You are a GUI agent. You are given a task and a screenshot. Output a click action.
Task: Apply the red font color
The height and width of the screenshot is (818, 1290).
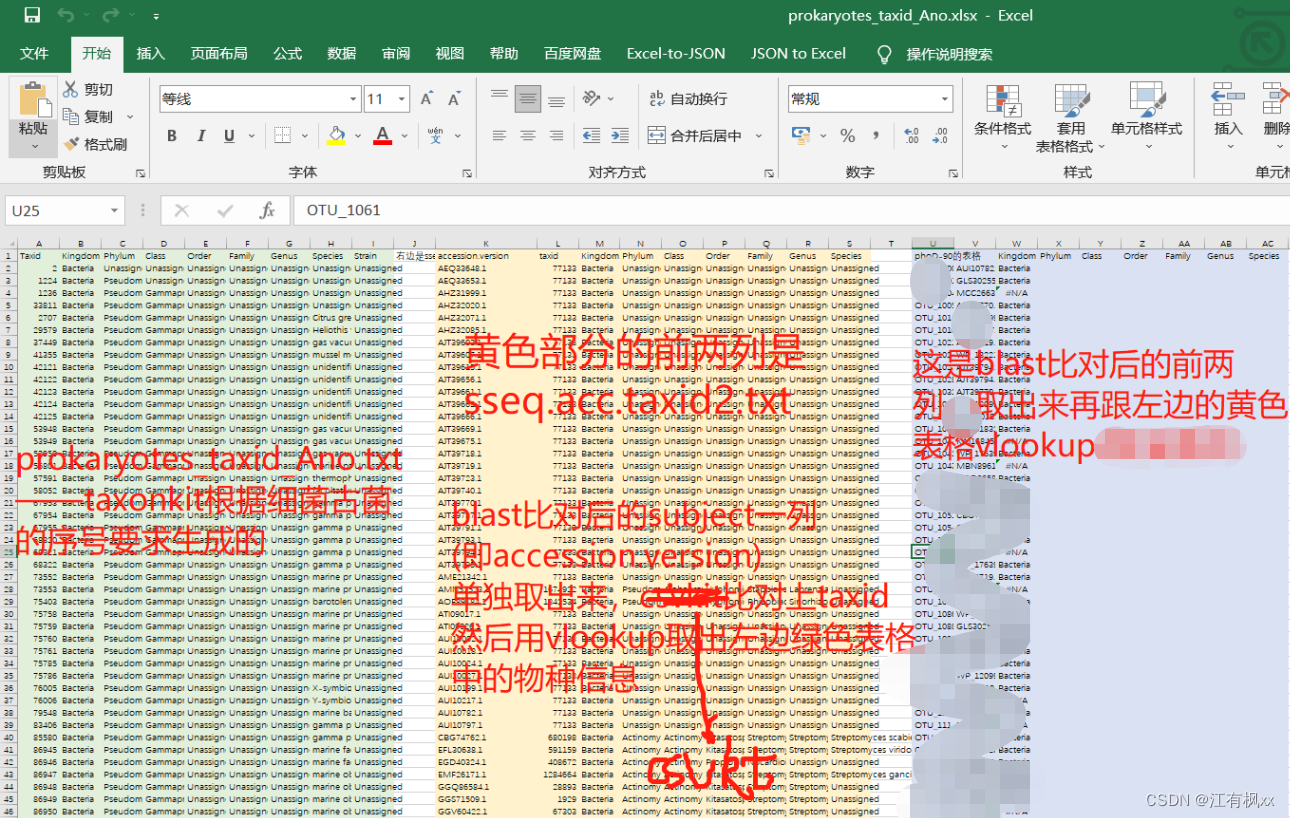click(382, 136)
